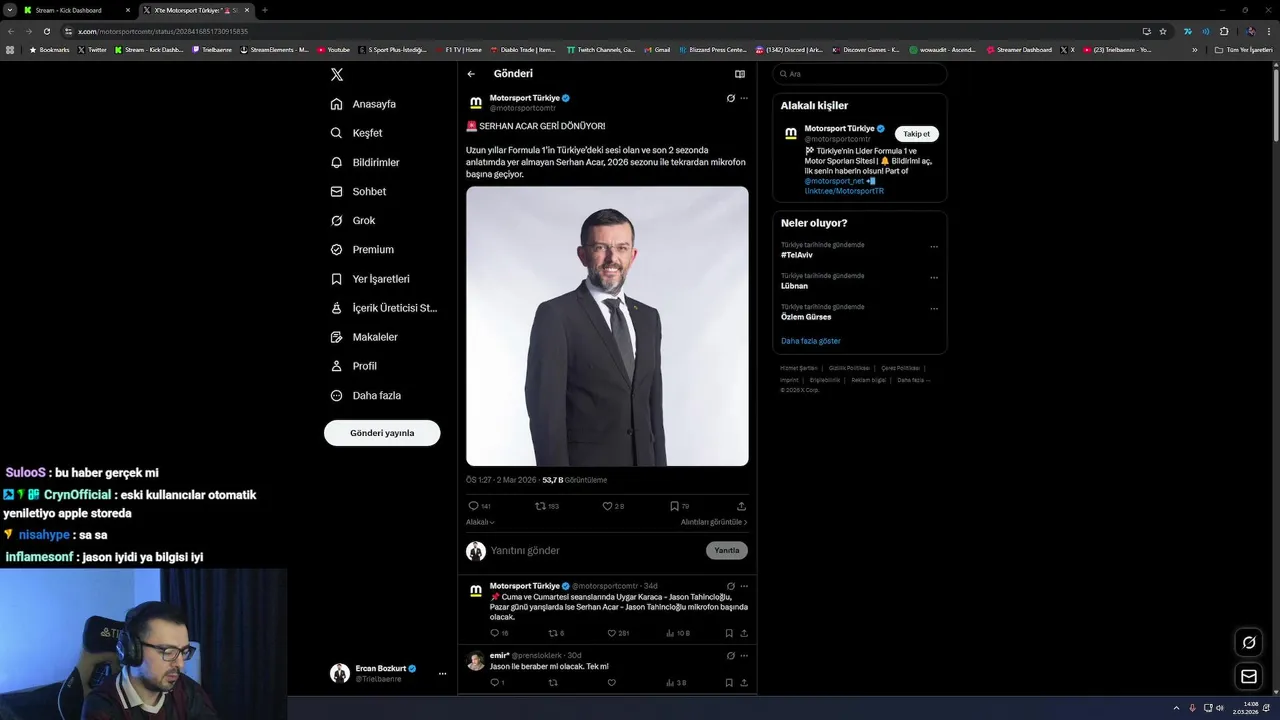Reload the page

point(46,31)
